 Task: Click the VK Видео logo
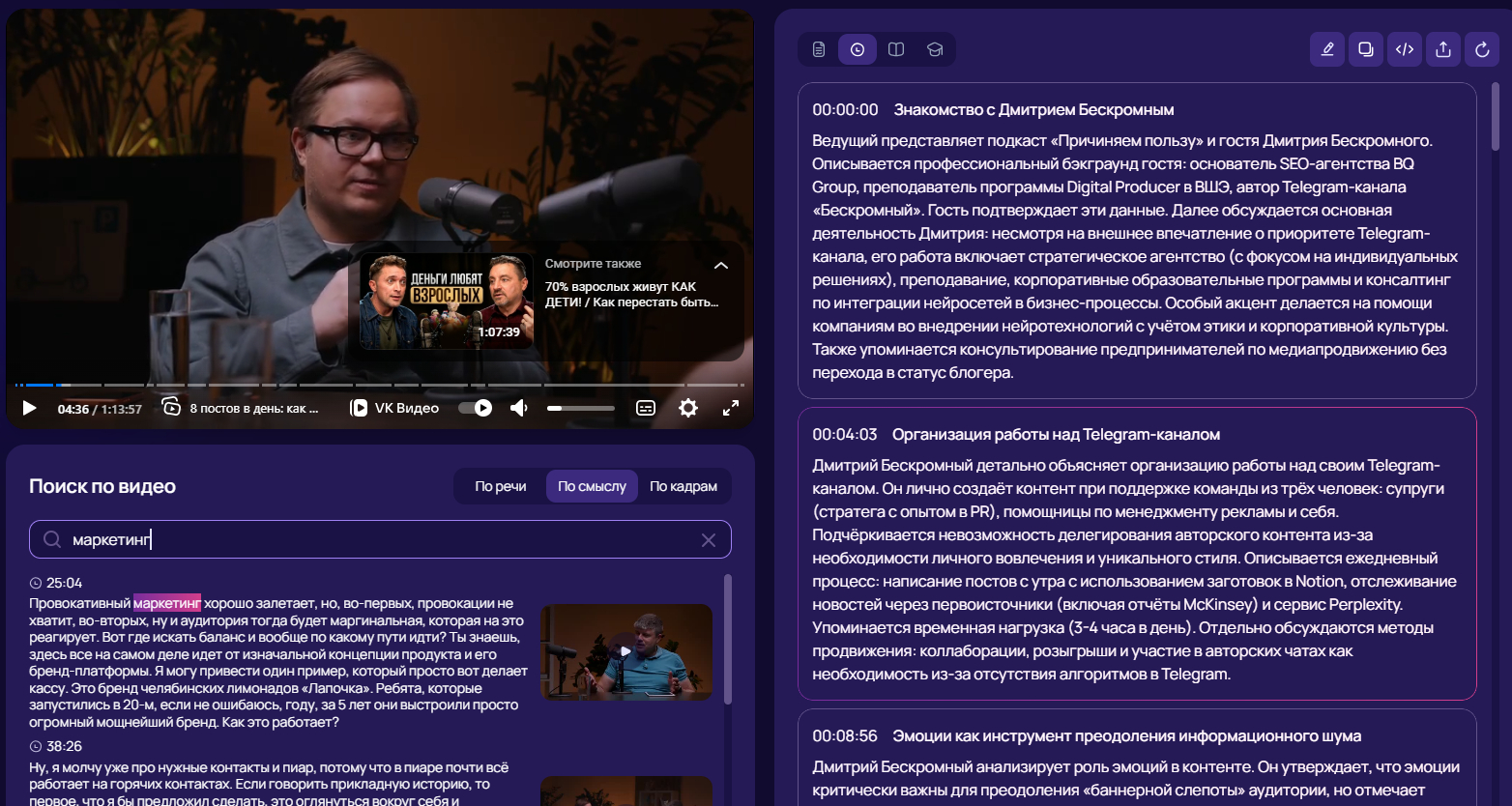394,408
